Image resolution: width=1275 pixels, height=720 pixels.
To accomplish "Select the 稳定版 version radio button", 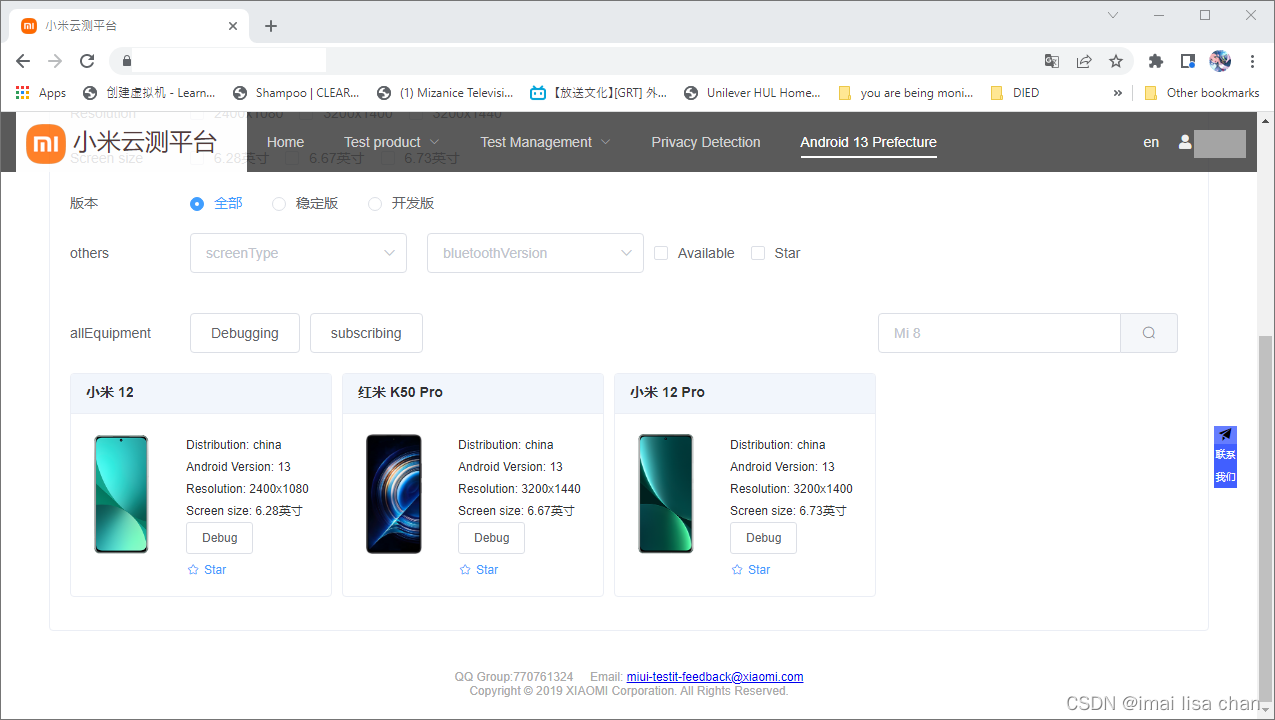I will tap(279, 204).
